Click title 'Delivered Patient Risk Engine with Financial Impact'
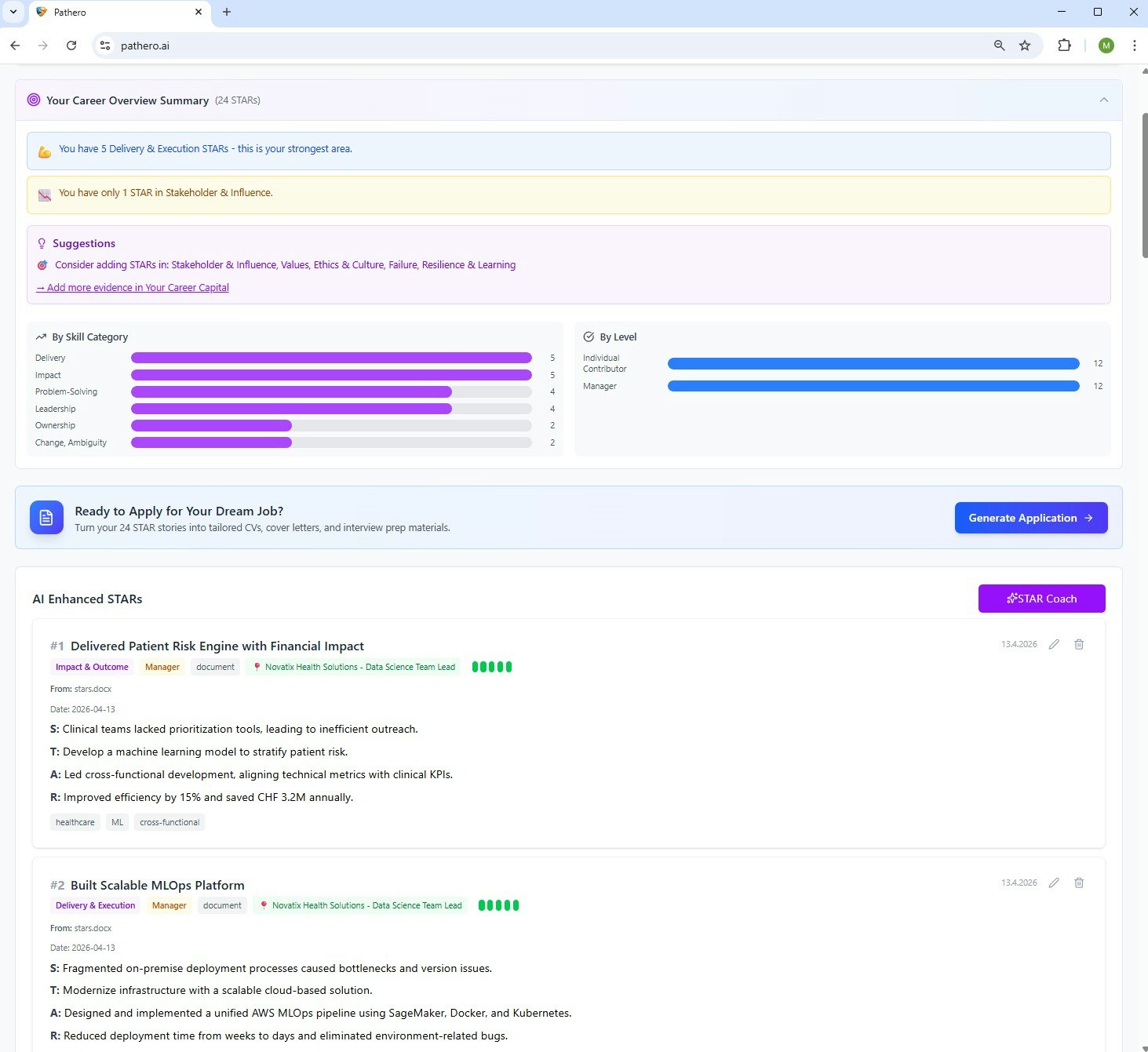 click(217, 646)
